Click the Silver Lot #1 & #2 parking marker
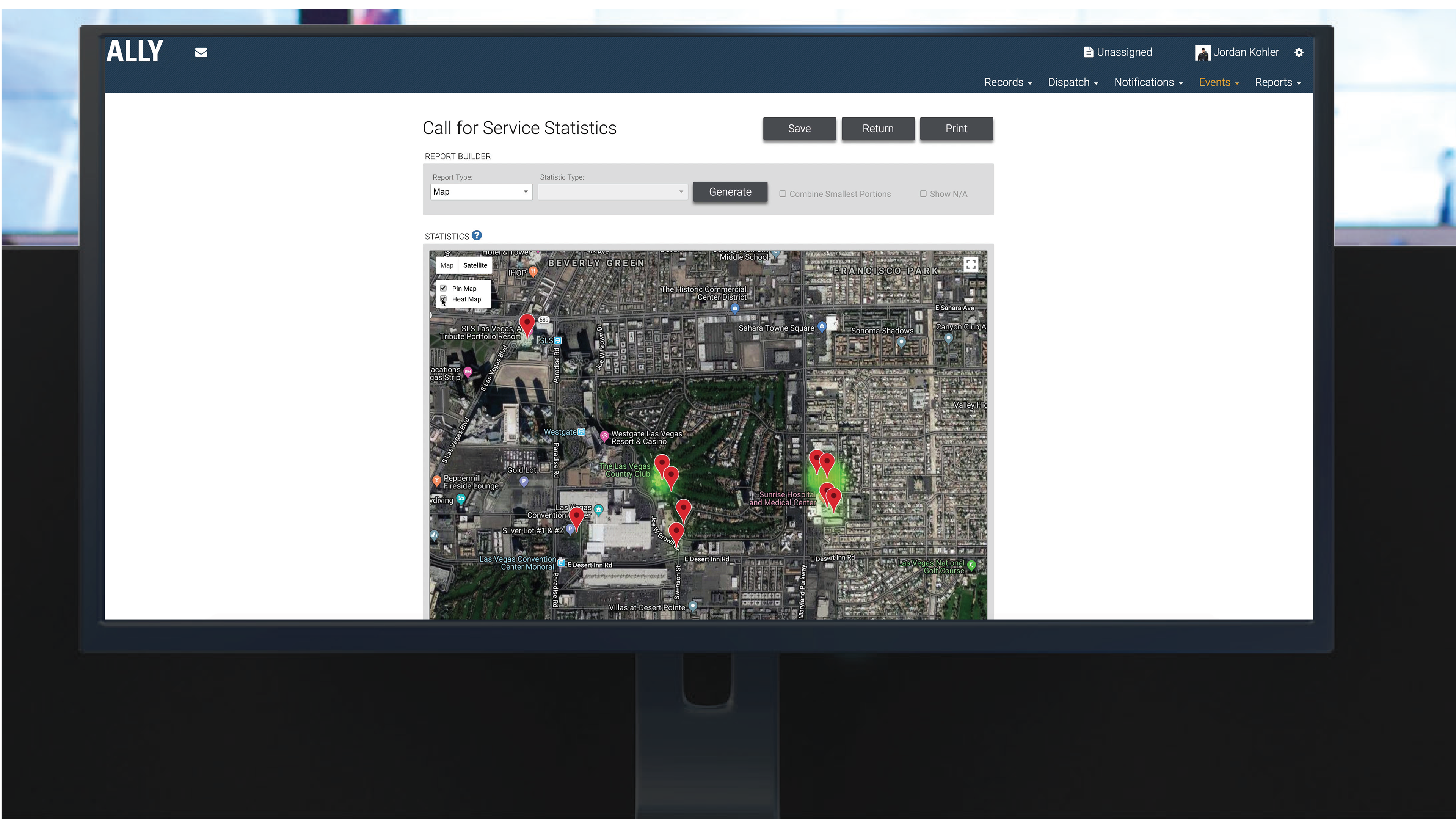This screenshot has width=1456, height=819. tap(570, 530)
